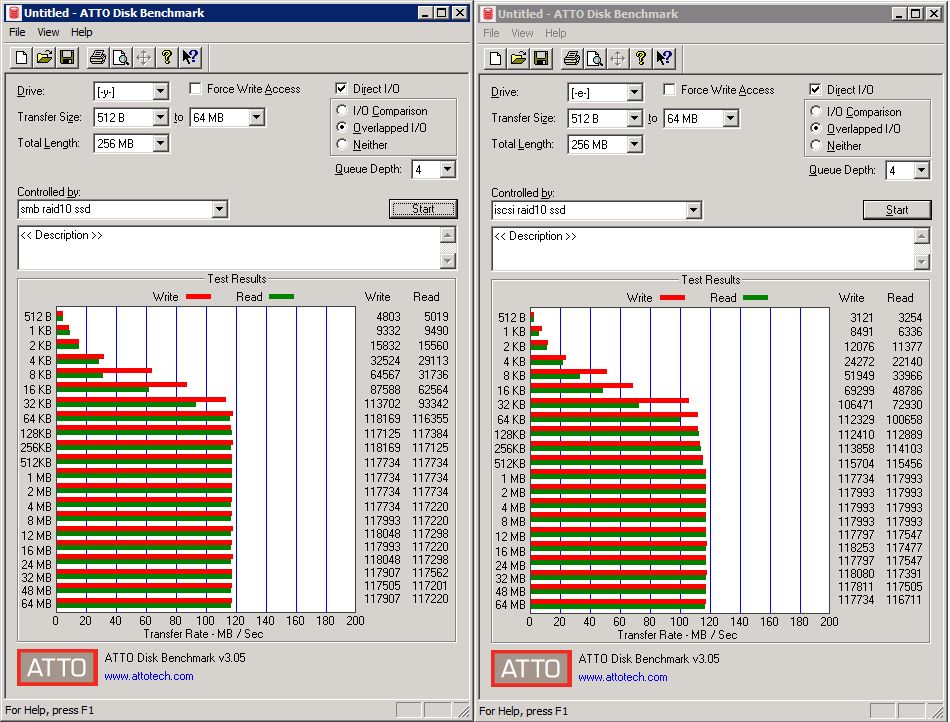Select Overlapped I/O radio in left window
This screenshot has width=950, height=722.
tap(342, 128)
